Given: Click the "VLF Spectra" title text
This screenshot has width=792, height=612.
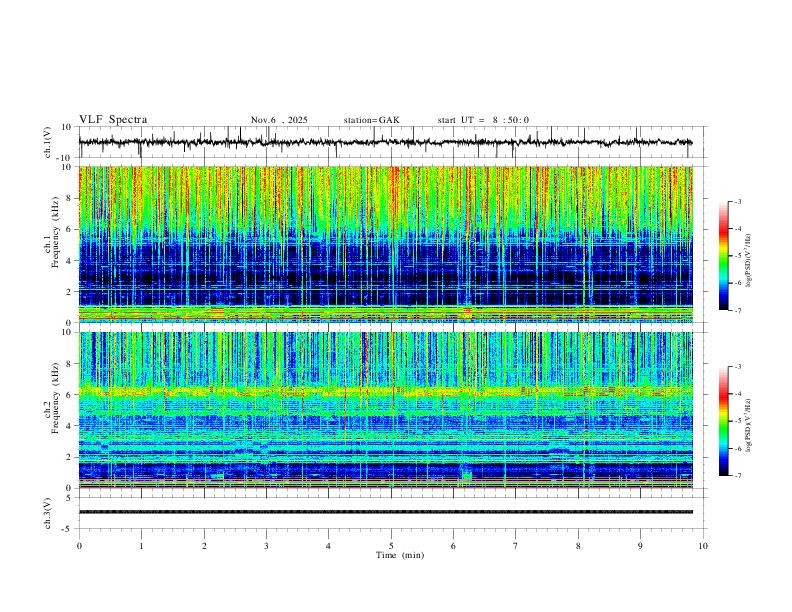Looking at the screenshot, I should 113,120.
